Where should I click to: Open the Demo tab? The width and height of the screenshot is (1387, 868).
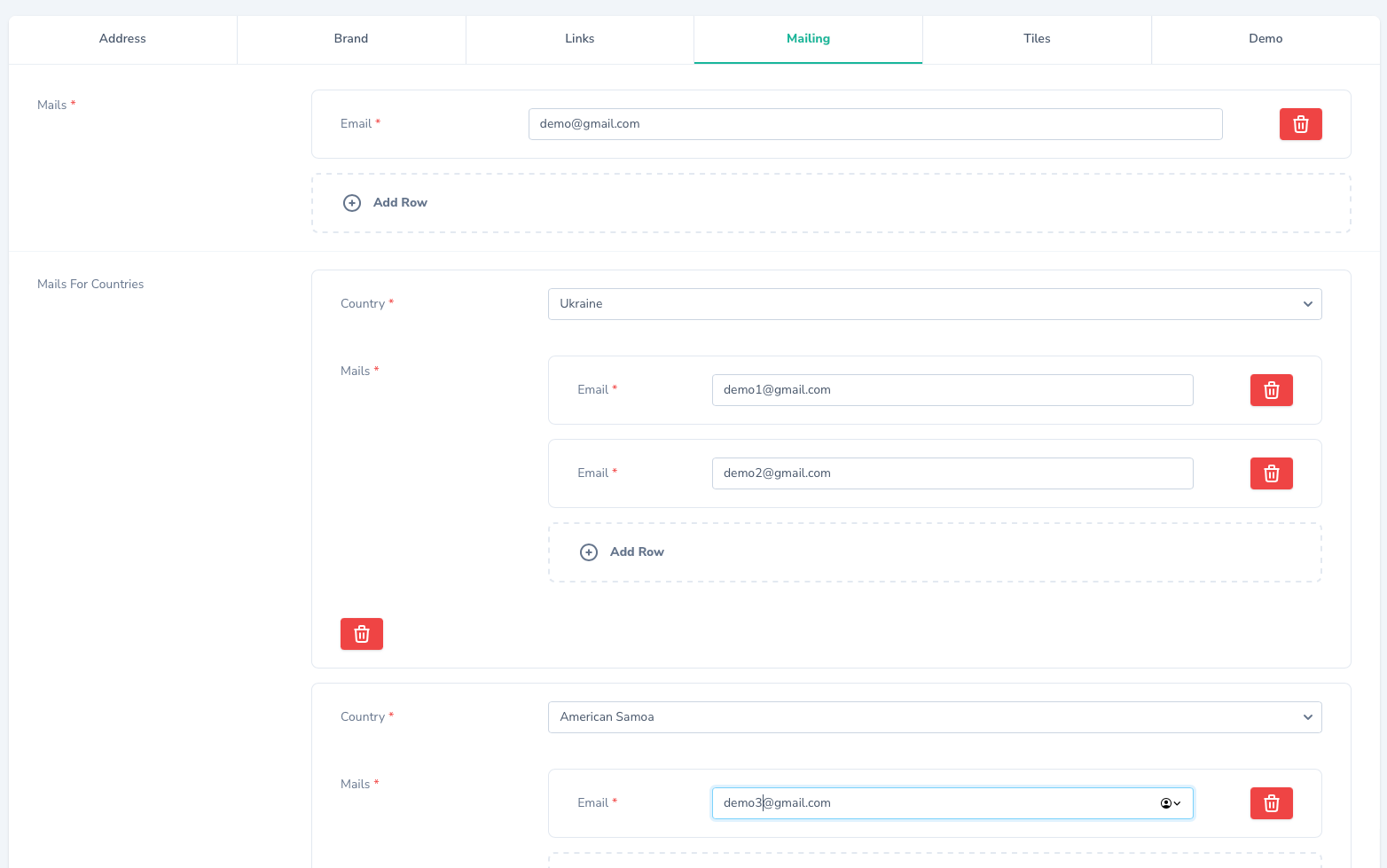tap(1266, 39)
